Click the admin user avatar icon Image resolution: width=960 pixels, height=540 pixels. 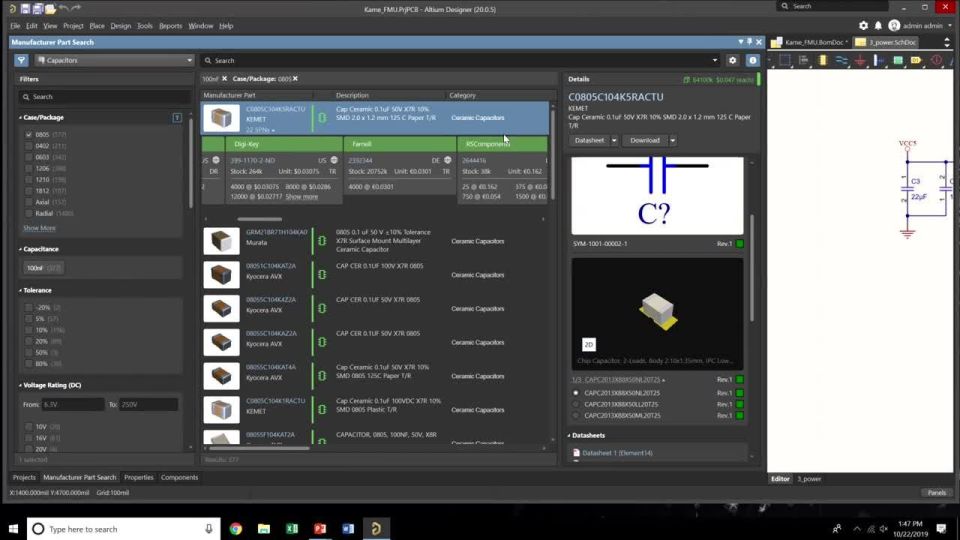pyautogui.click(x=894, y=26)
